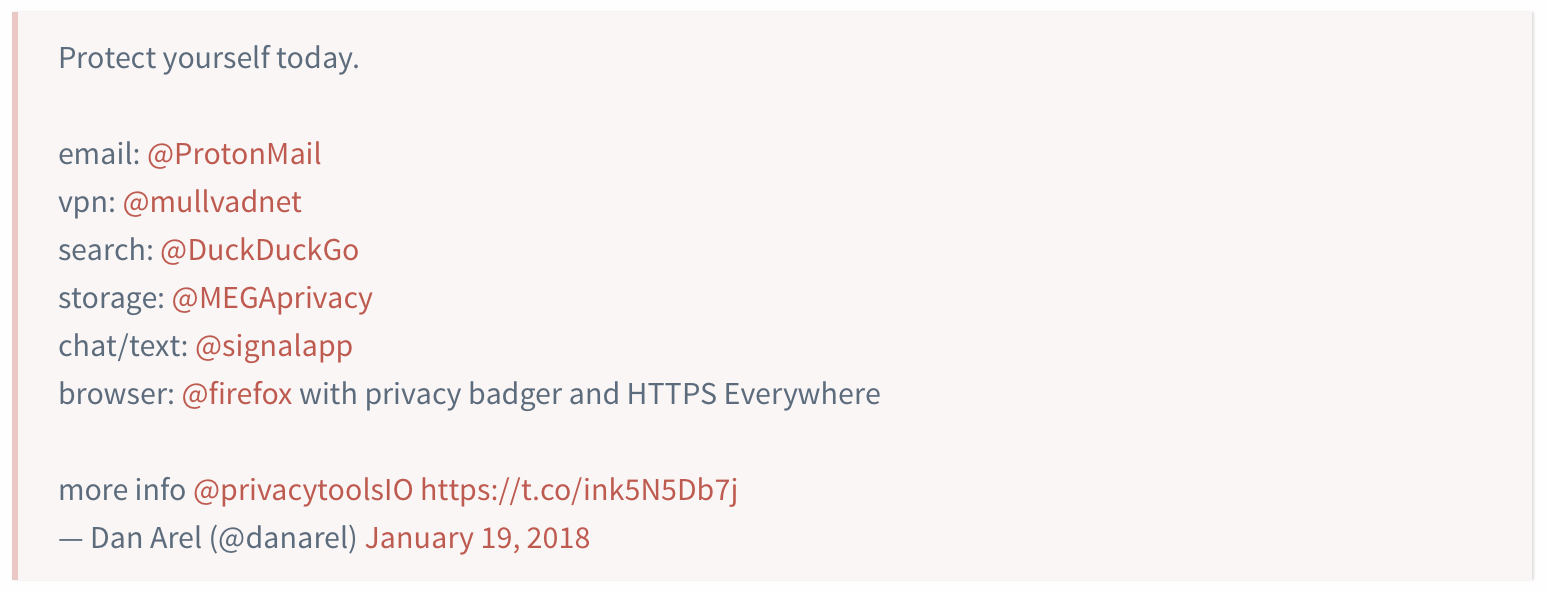Click the January 19, 2018 date link

click(x=477, y=538)
